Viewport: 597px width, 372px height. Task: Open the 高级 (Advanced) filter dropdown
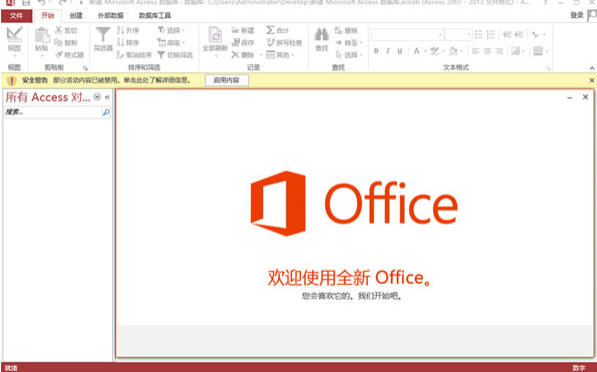pos(171,42)
